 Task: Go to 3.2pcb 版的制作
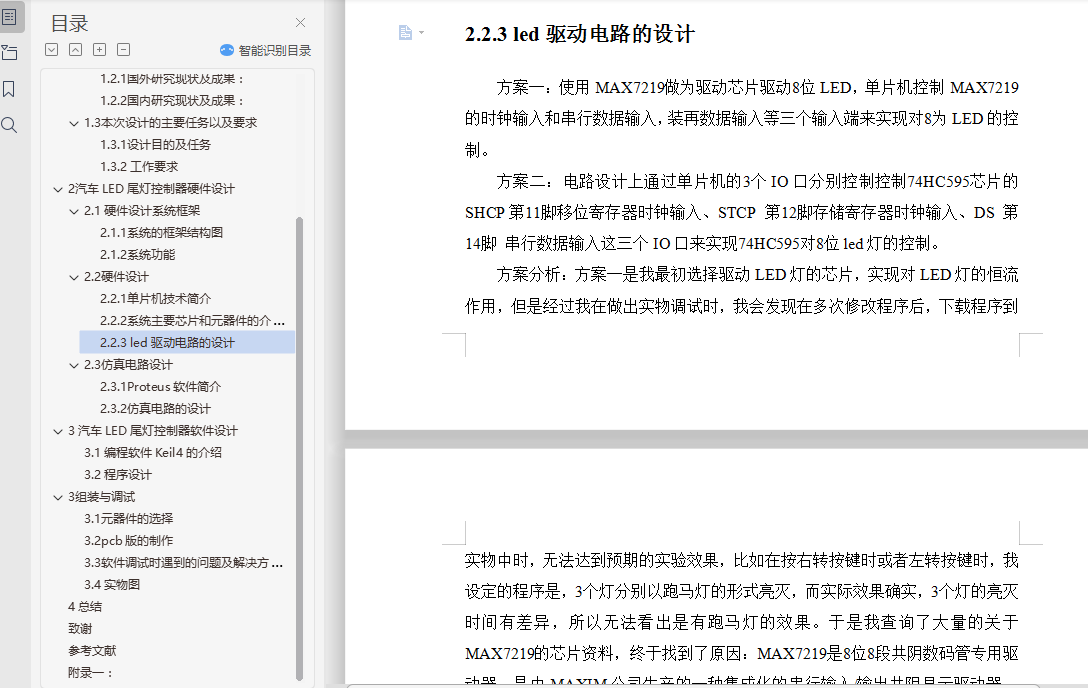(x=129, y=541)
